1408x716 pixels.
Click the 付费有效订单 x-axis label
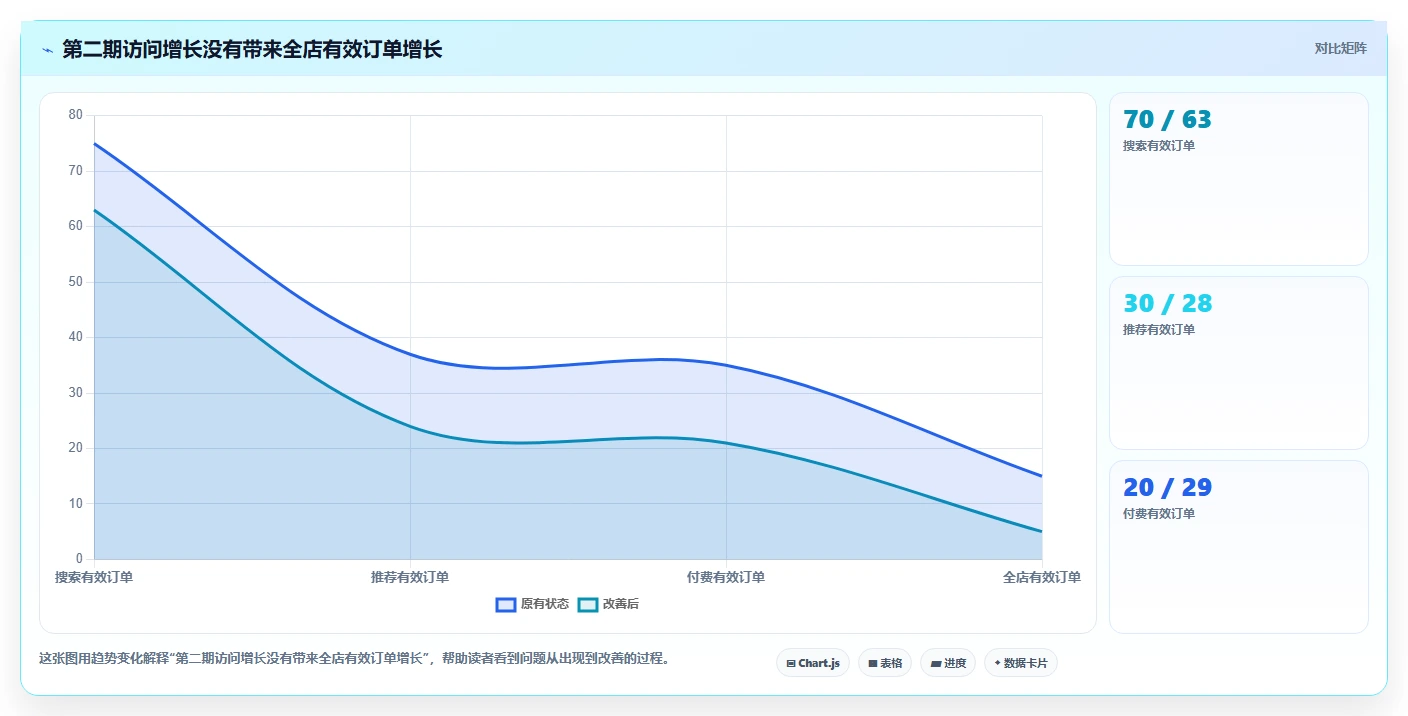(x=726, y=577)
